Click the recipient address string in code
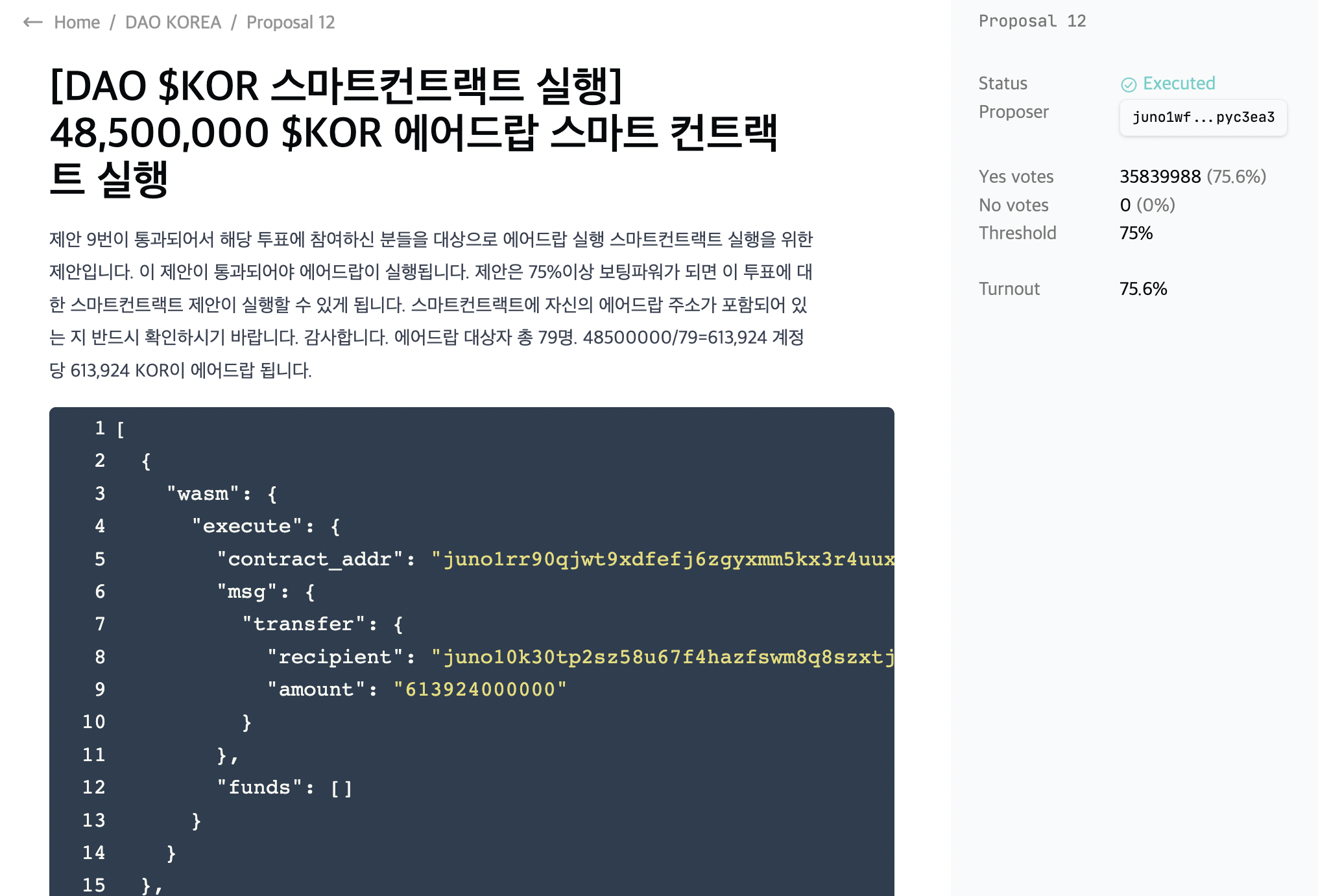The height and width of the screenshot is (896, 1318). (x=662, y=657)
